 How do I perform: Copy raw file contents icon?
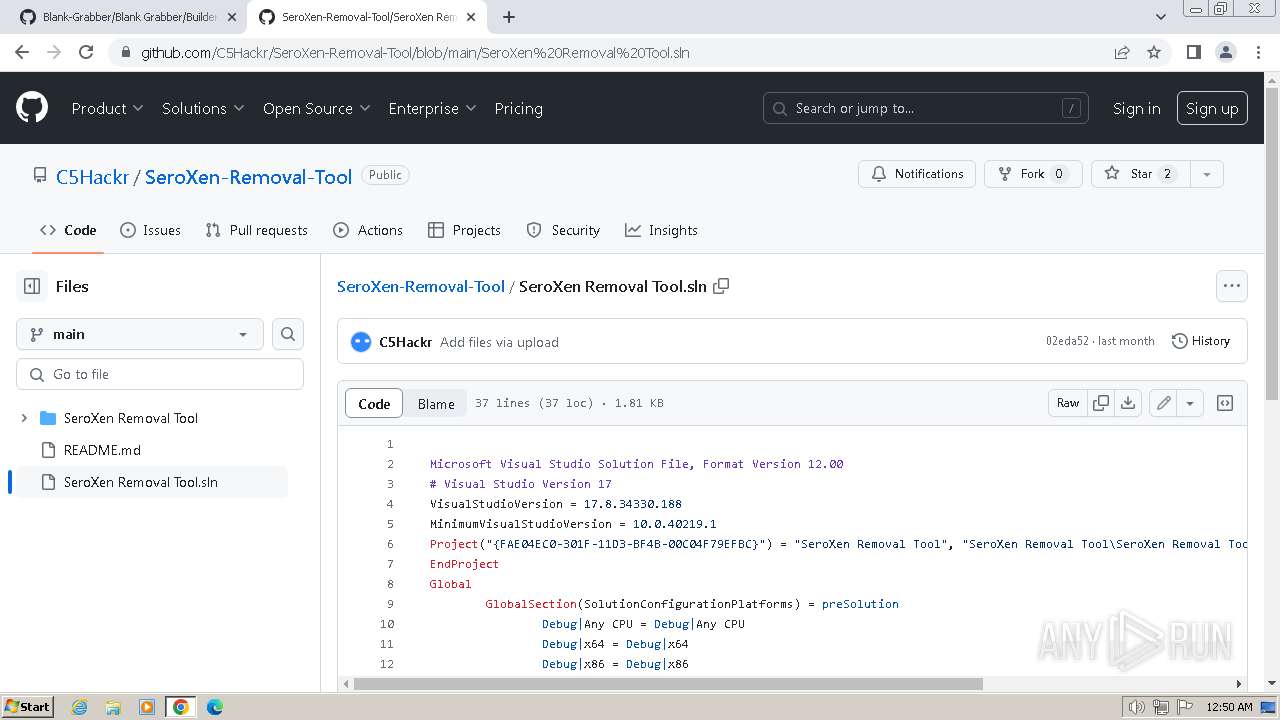tap(1101, 403)
